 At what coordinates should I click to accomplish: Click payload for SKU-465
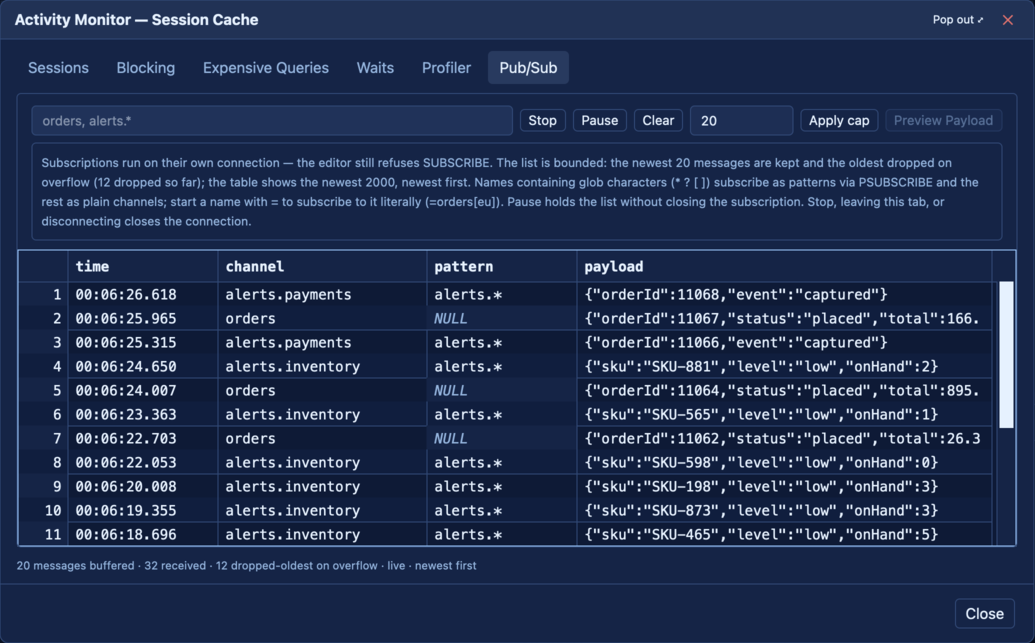(x=784, y=535)
